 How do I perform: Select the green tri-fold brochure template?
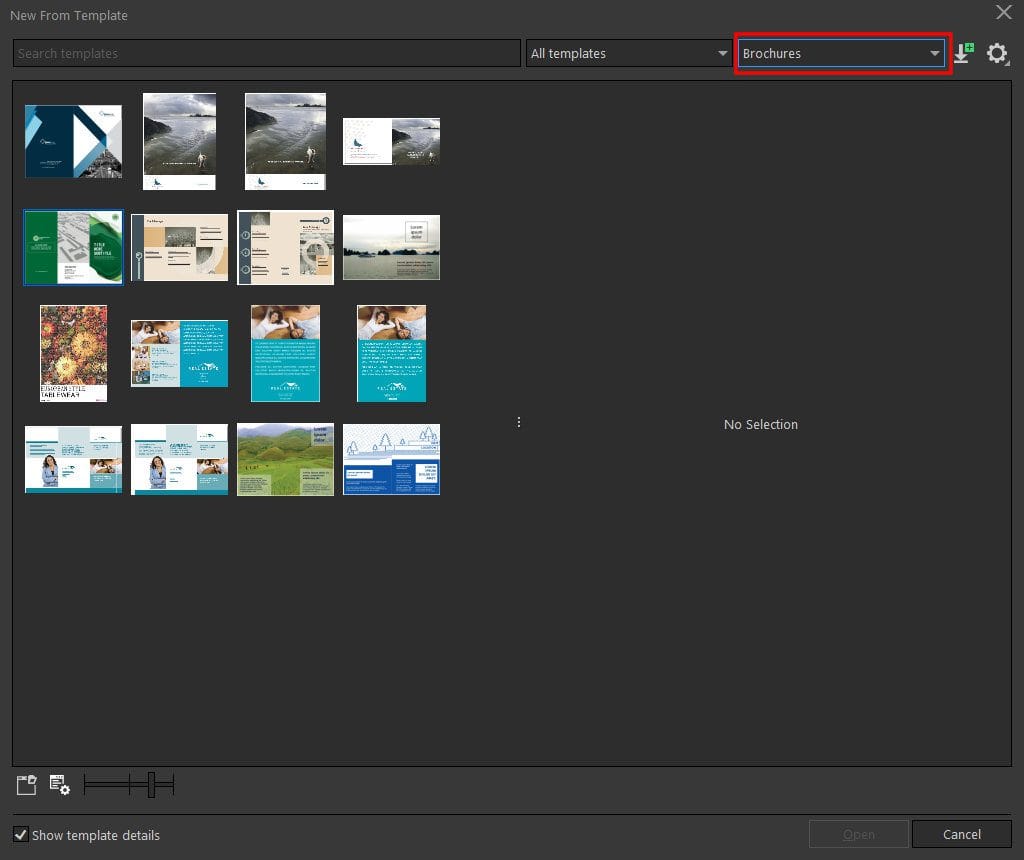tap(73, 247)
